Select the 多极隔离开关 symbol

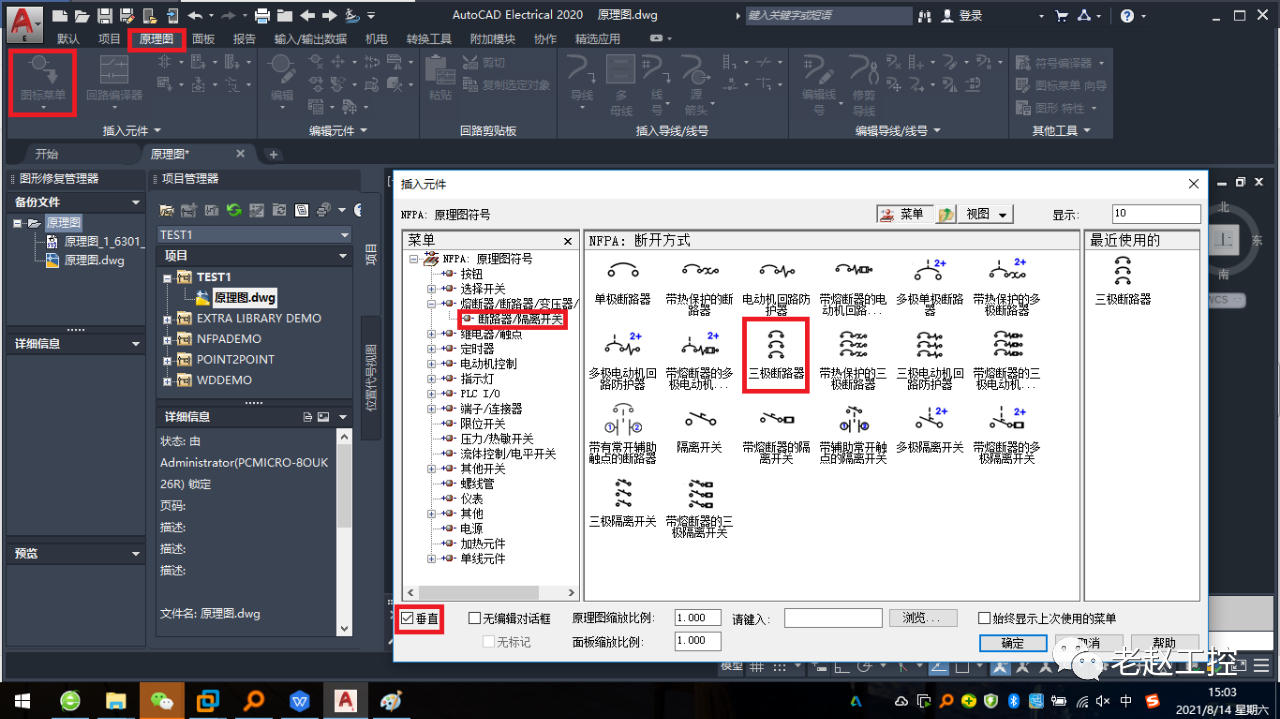(930, 430)
